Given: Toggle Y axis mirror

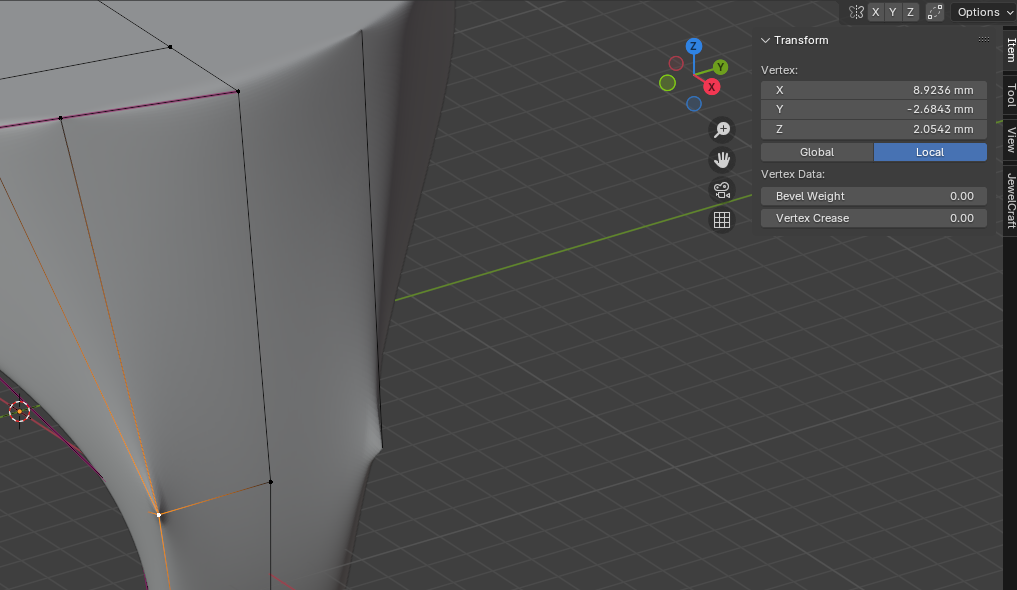Looking at the screenshot, I should (x=893, y=12).
